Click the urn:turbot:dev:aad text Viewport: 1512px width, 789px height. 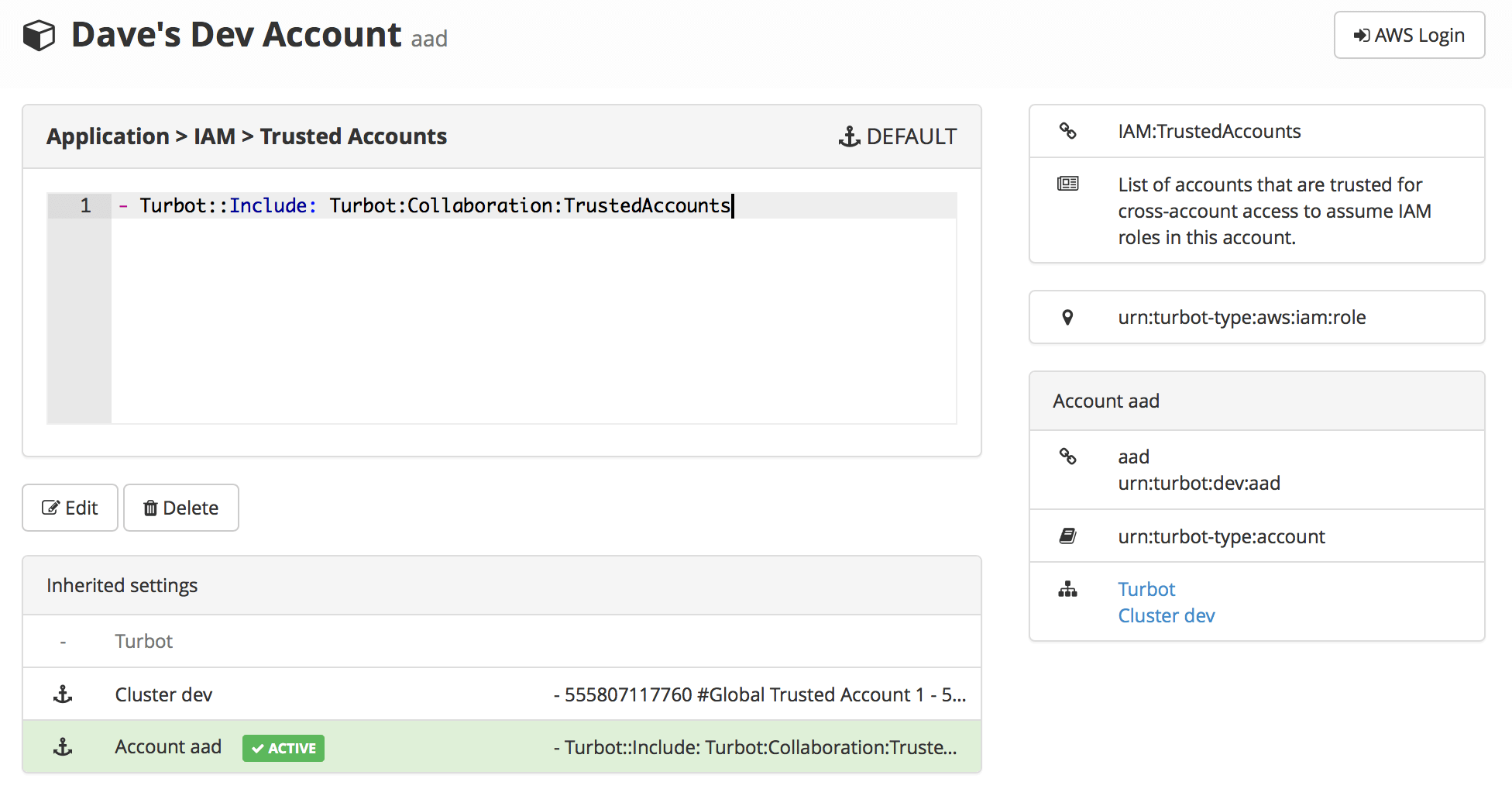1199,483
